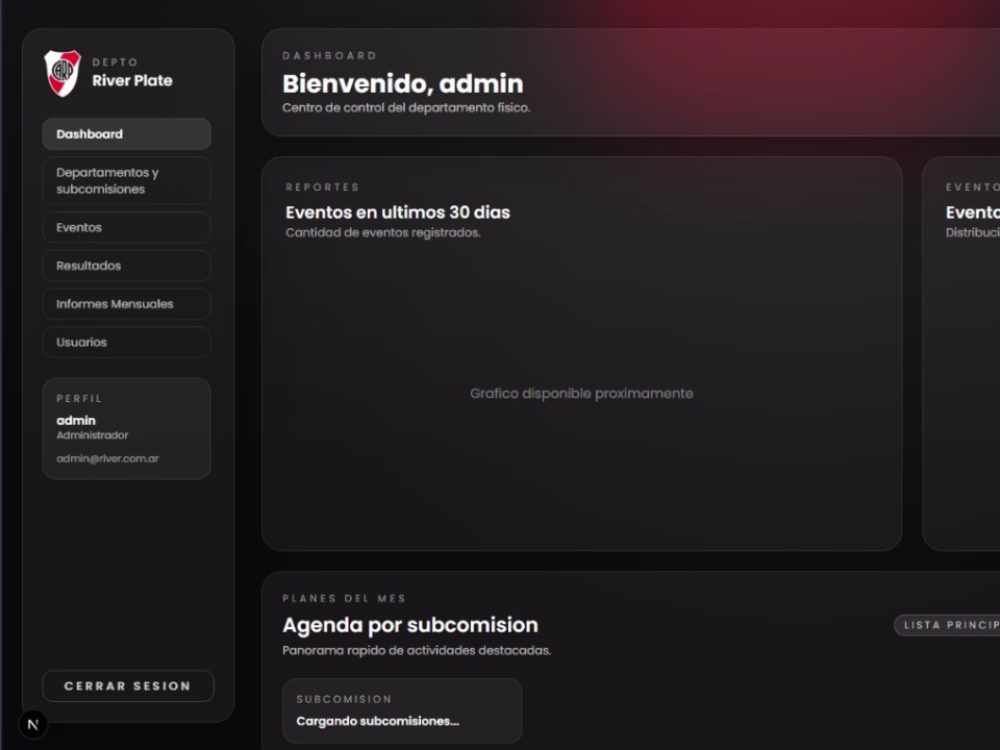Click the PLANES DEL MES label
The height and width of the screenshot is (750, 1000).
coord(344,598)
